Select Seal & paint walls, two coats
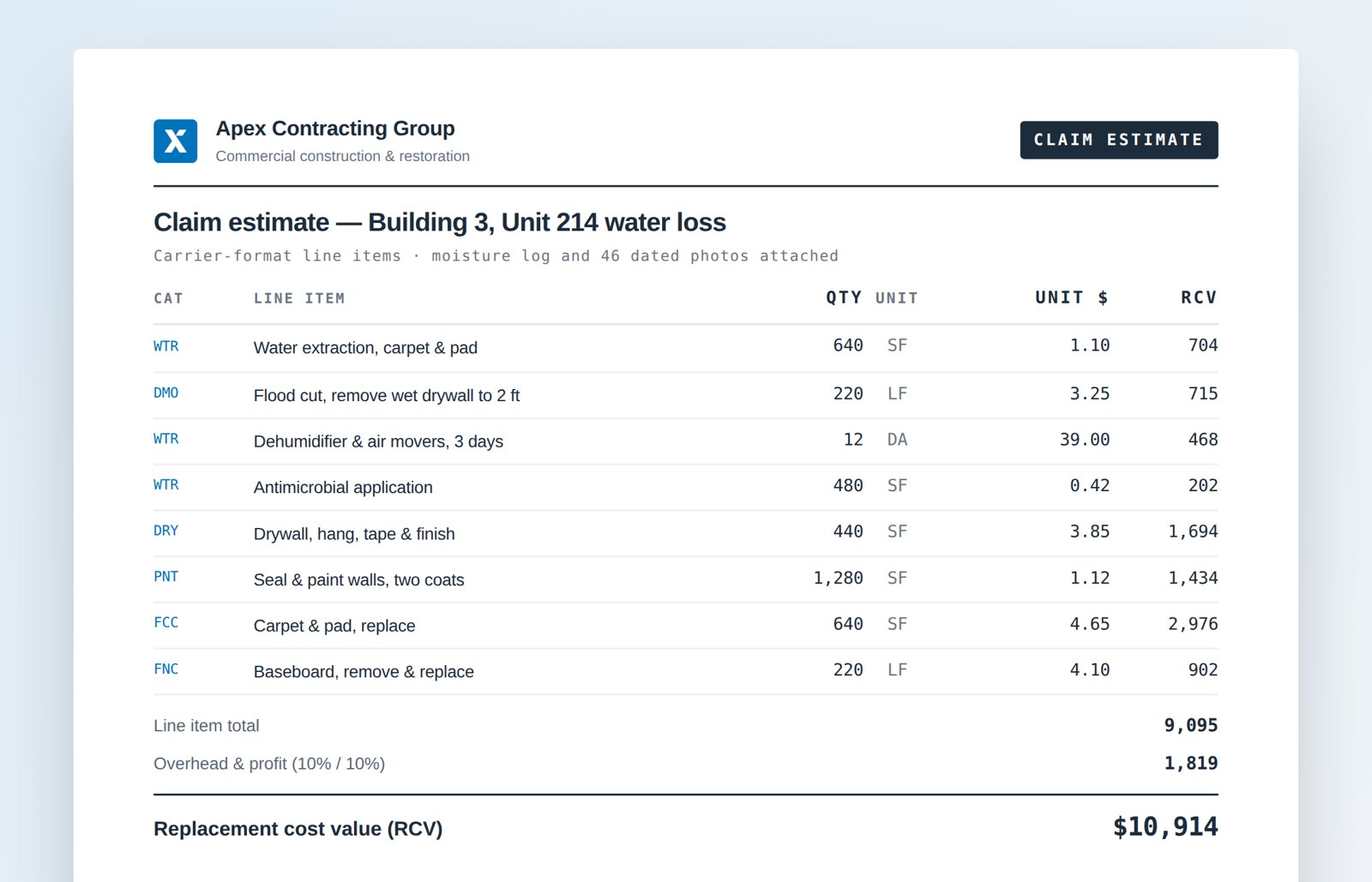The image size is (1372, 882). 358,580
